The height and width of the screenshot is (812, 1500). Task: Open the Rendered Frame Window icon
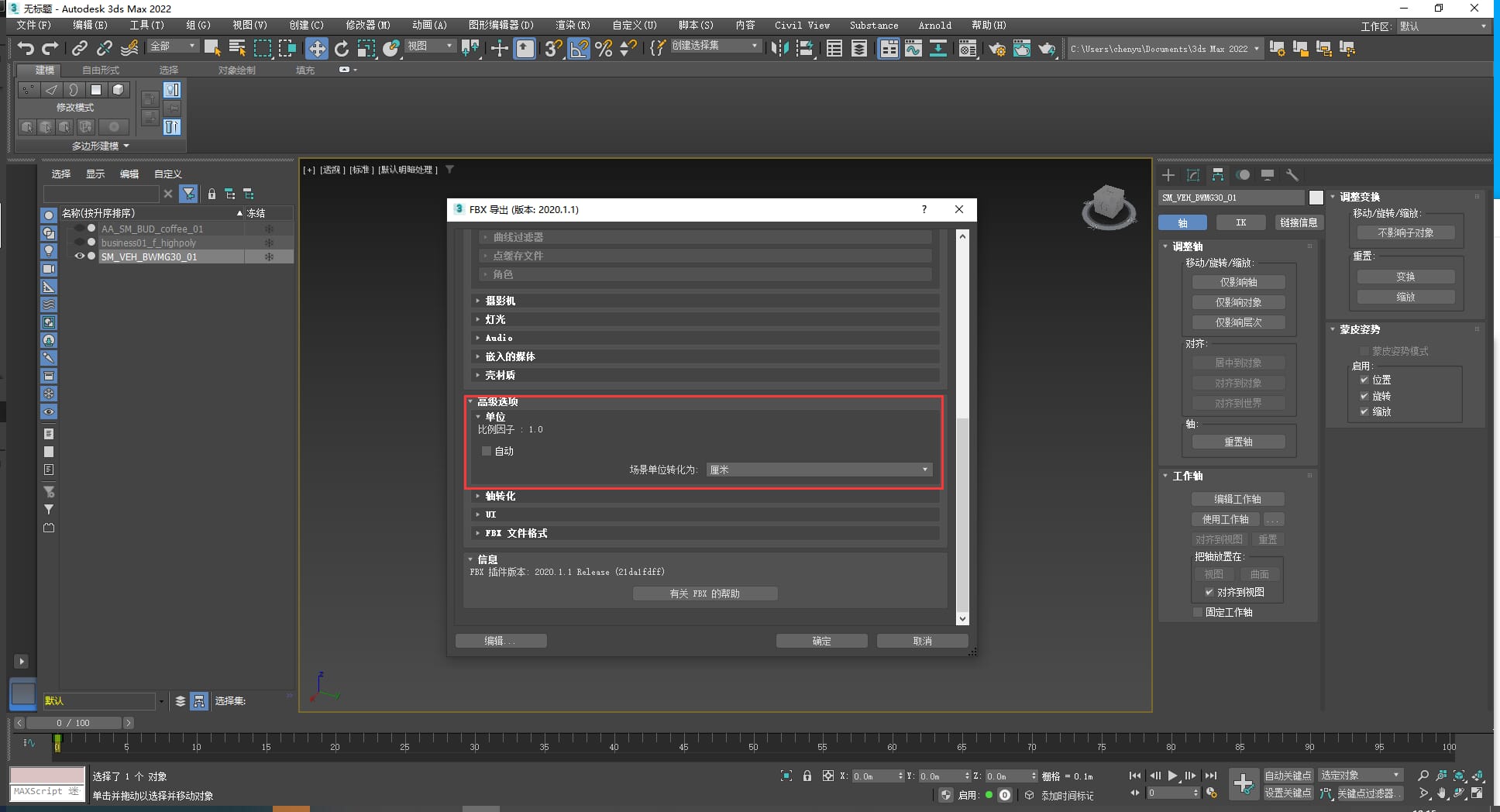[1022, 49]
